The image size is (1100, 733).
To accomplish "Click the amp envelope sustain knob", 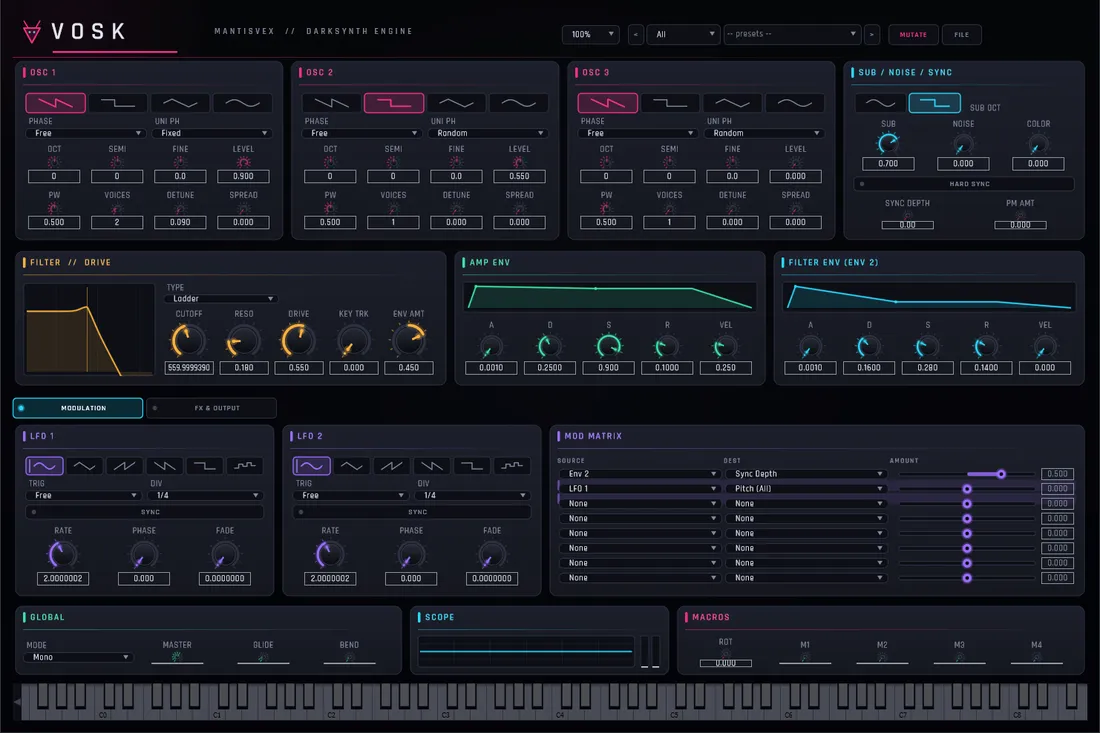I will 608,346.
